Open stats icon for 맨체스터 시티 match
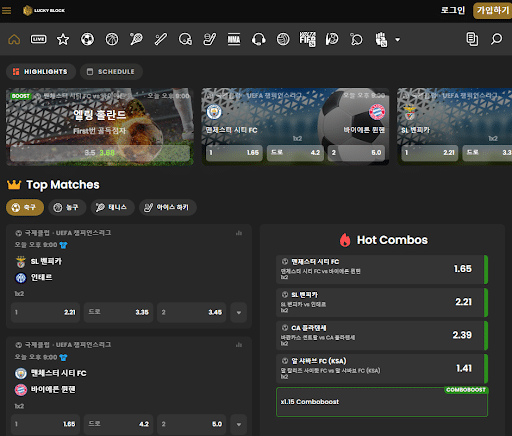This screenshot has height=436, width=512. coord(239,345)
